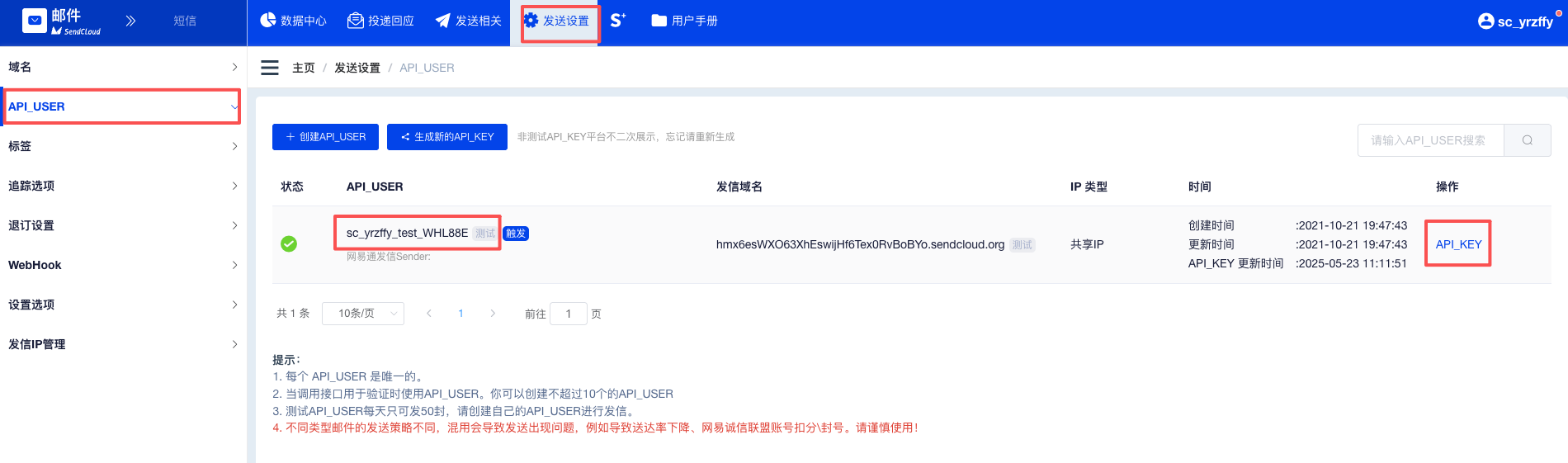This screenshot has width=1568, height=463.
Task: Open the 10条/页 page size dropdown
Action: [363, 314]
